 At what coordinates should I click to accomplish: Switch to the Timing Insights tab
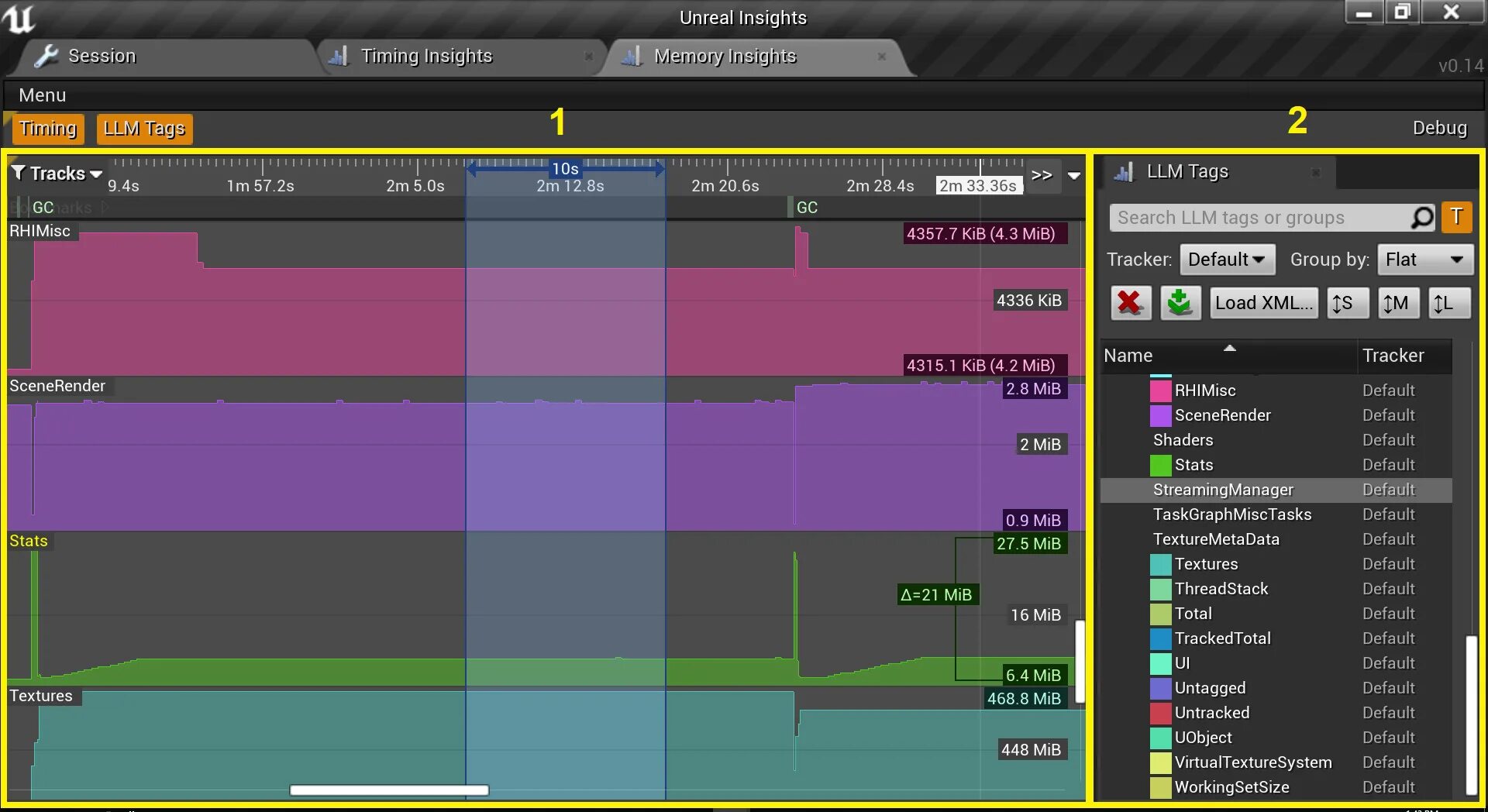(x=462, y=57)
